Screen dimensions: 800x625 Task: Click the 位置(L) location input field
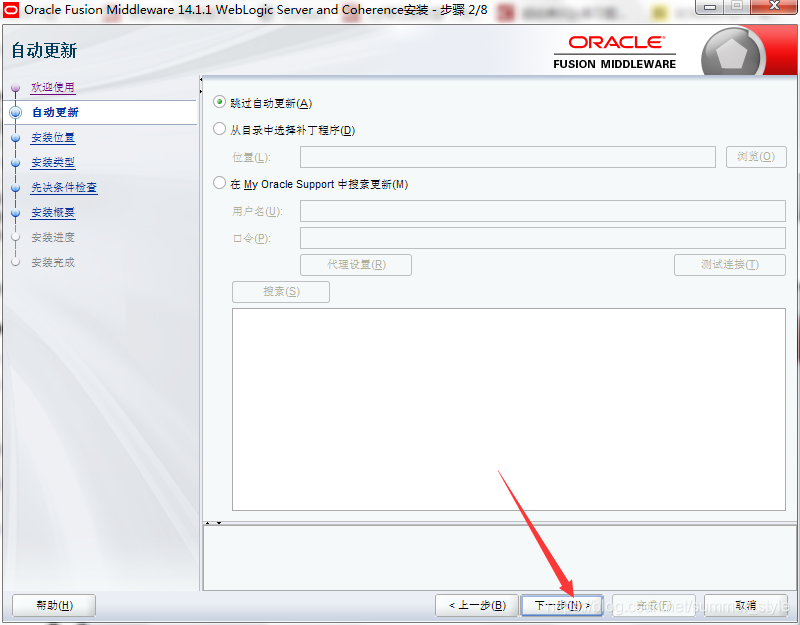pos(508,157)
